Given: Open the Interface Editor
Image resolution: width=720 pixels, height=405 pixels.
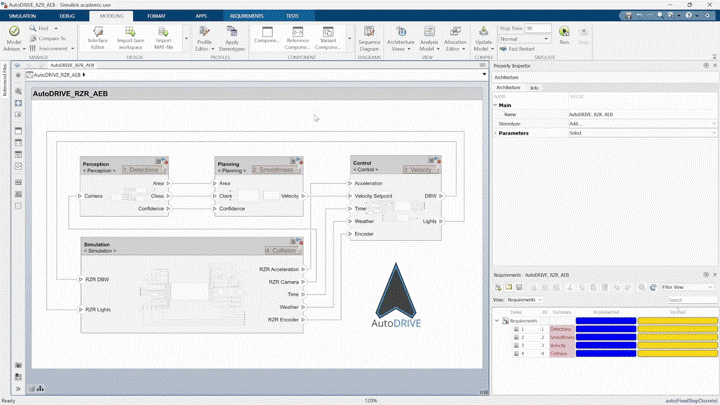Looking at the screenshot, I should tap(97, 38).
